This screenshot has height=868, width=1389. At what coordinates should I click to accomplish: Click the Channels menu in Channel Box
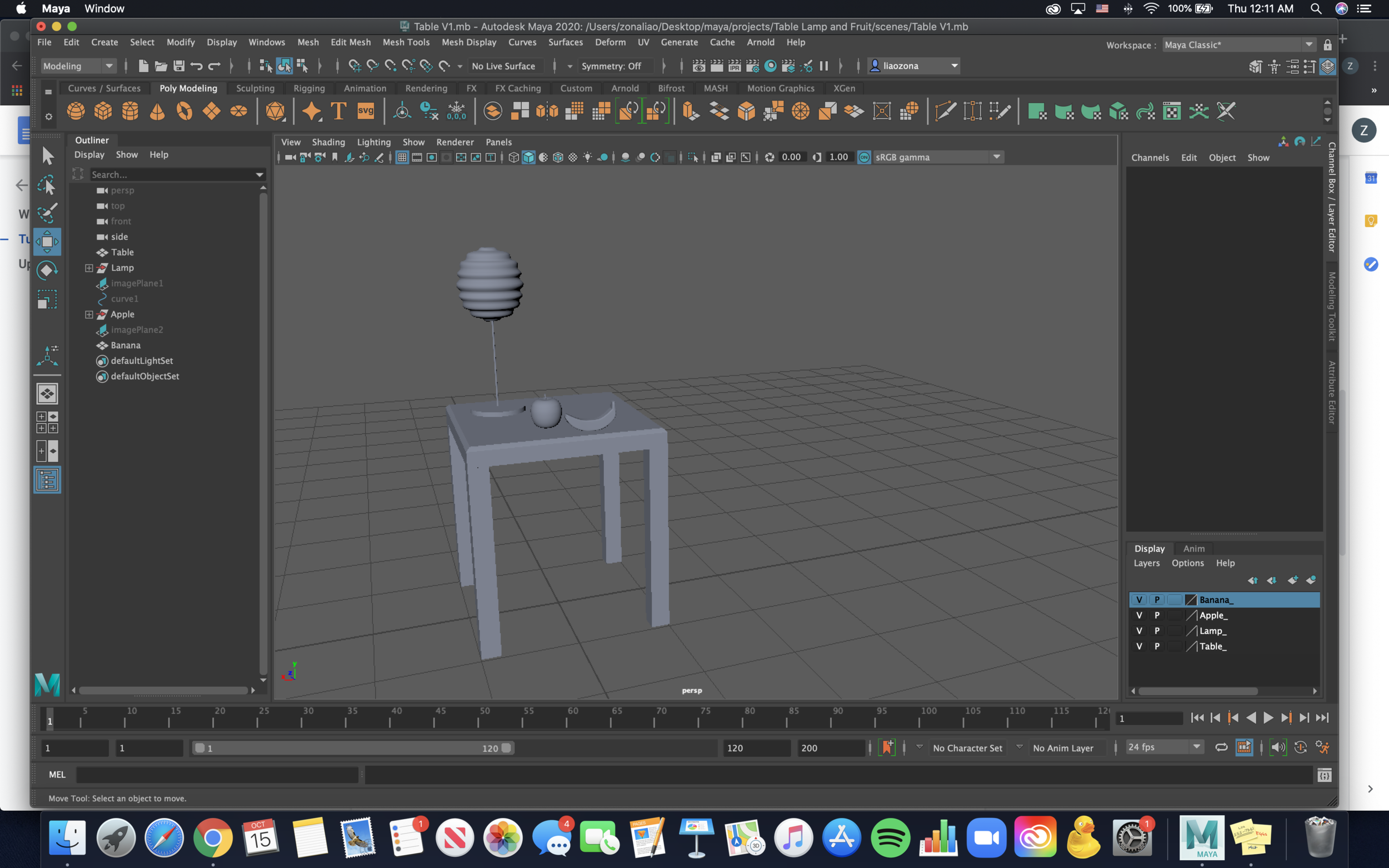[1150, 158]
